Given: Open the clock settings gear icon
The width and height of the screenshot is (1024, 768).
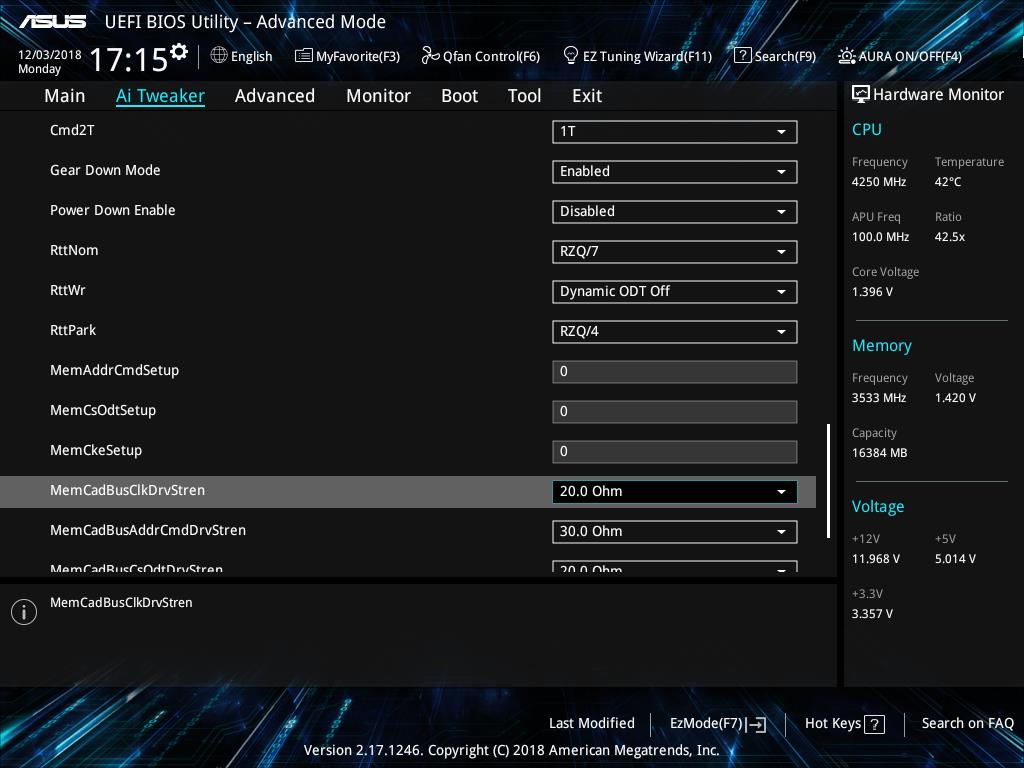Looking at the screenshot, I should pyautogui.click(x=179, y=51).
